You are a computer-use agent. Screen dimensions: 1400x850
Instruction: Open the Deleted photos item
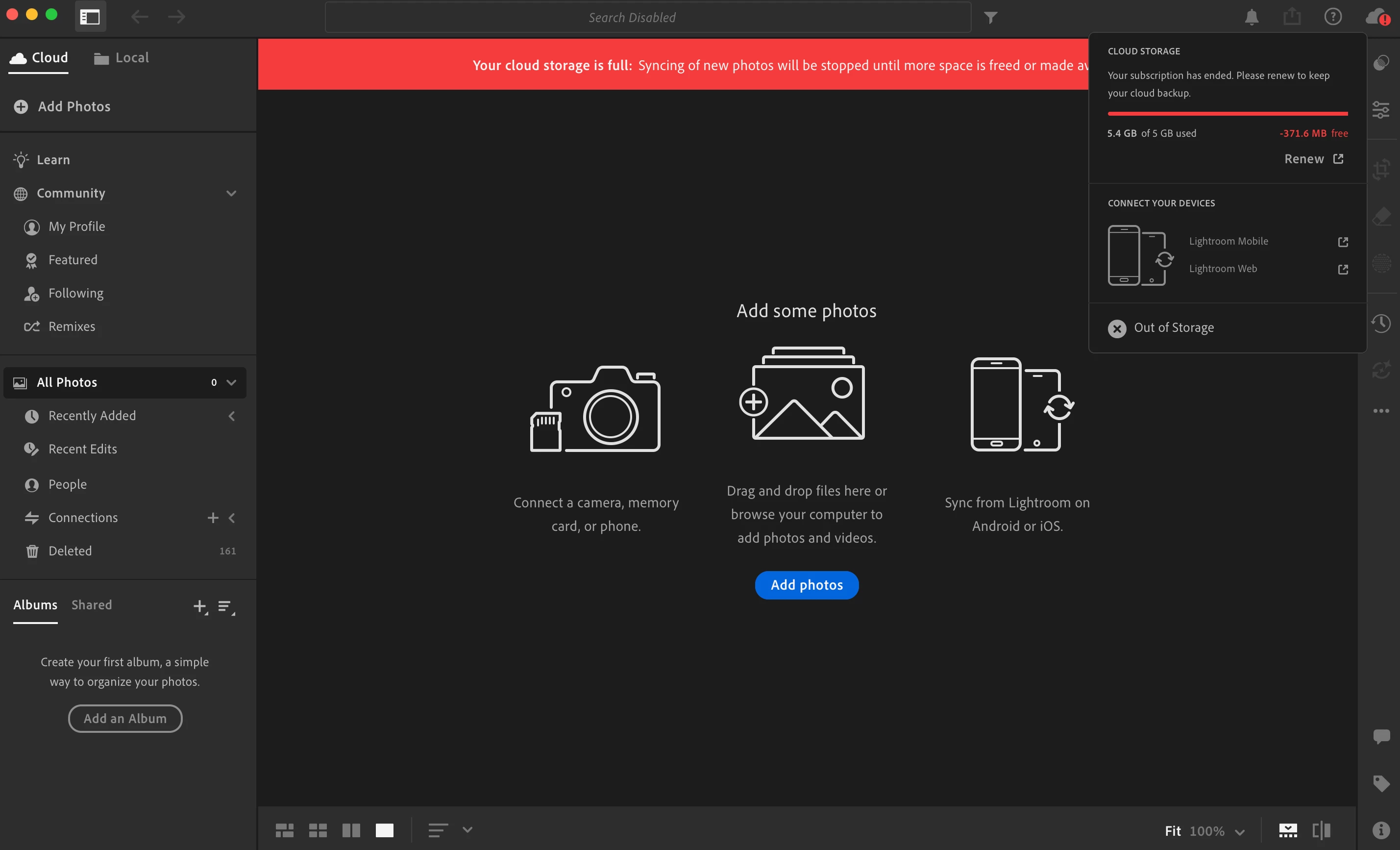[x=70, y=551]
